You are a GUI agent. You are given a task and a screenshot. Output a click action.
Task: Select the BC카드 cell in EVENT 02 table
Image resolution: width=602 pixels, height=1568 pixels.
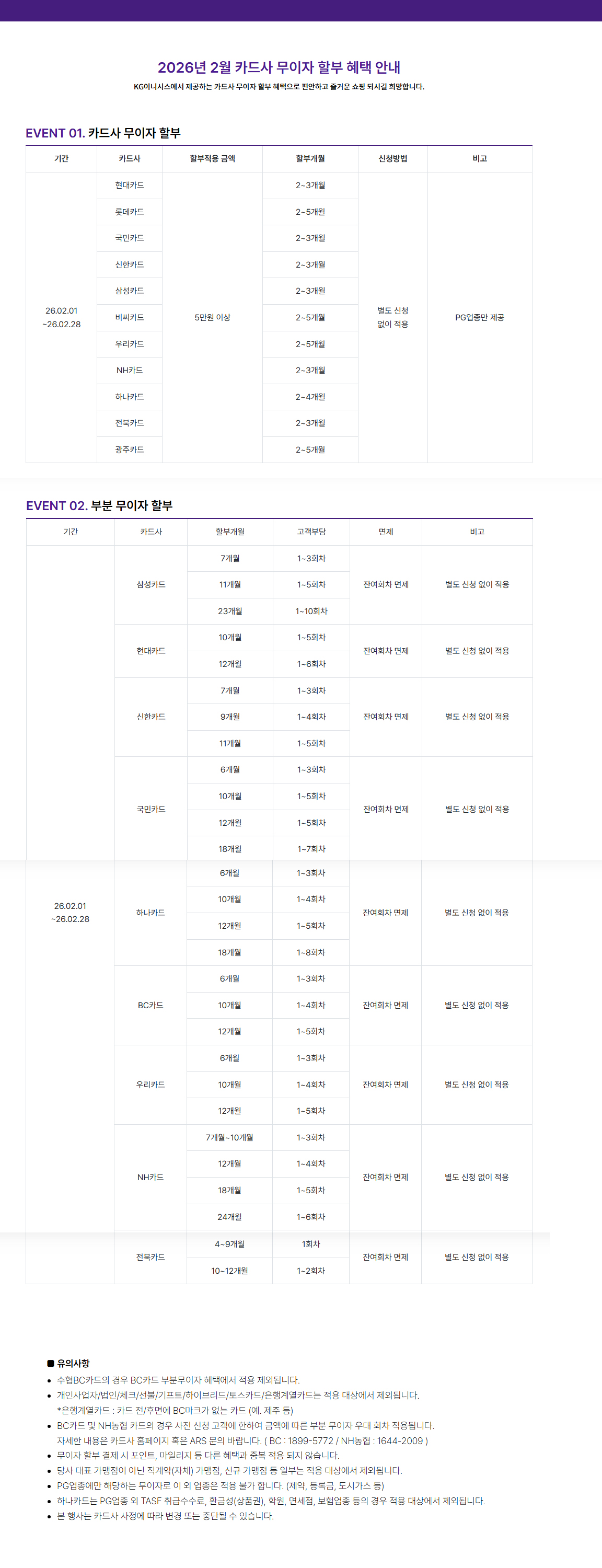(150, 1005)
